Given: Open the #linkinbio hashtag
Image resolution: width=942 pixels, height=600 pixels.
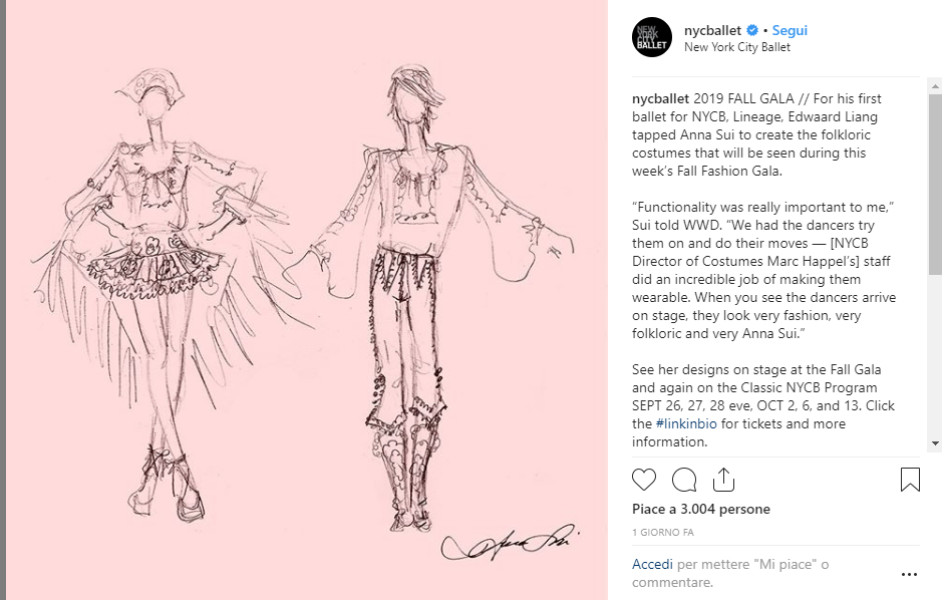Looking at the screenshot, I should (686, 423).
